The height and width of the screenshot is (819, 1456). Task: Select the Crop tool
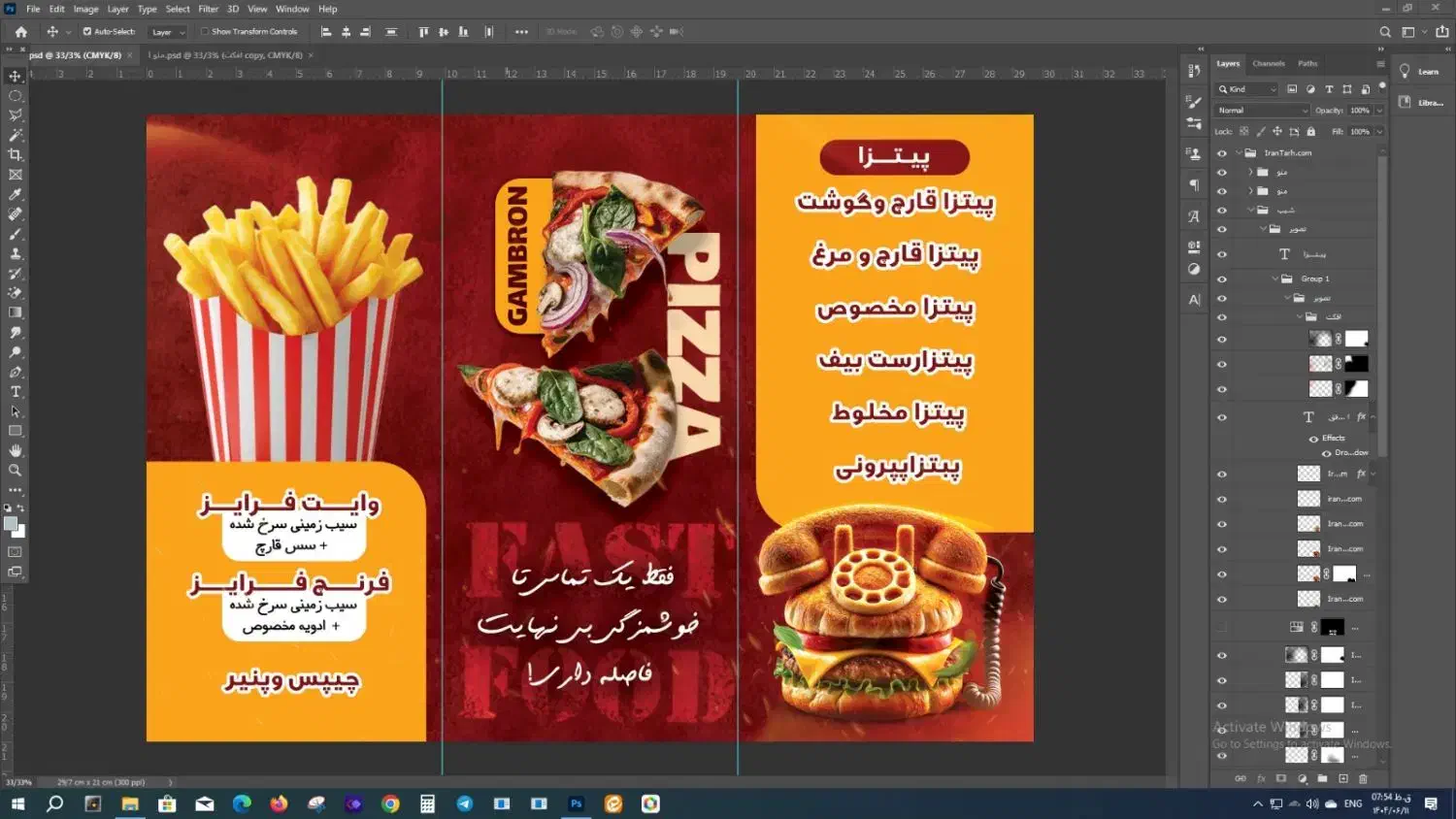pyautogui.click(x=16, y=155)
